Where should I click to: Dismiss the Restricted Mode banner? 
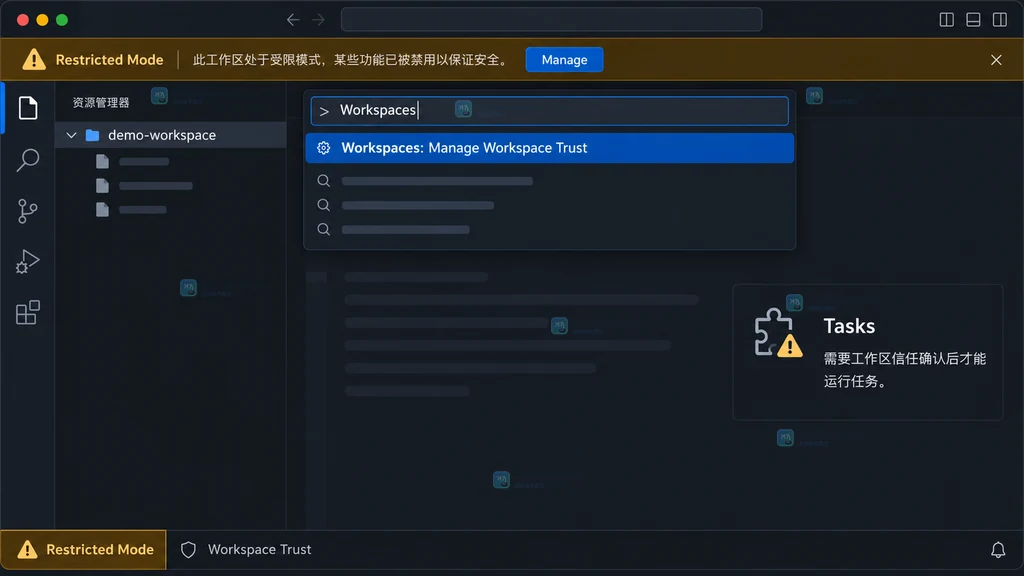996,59
